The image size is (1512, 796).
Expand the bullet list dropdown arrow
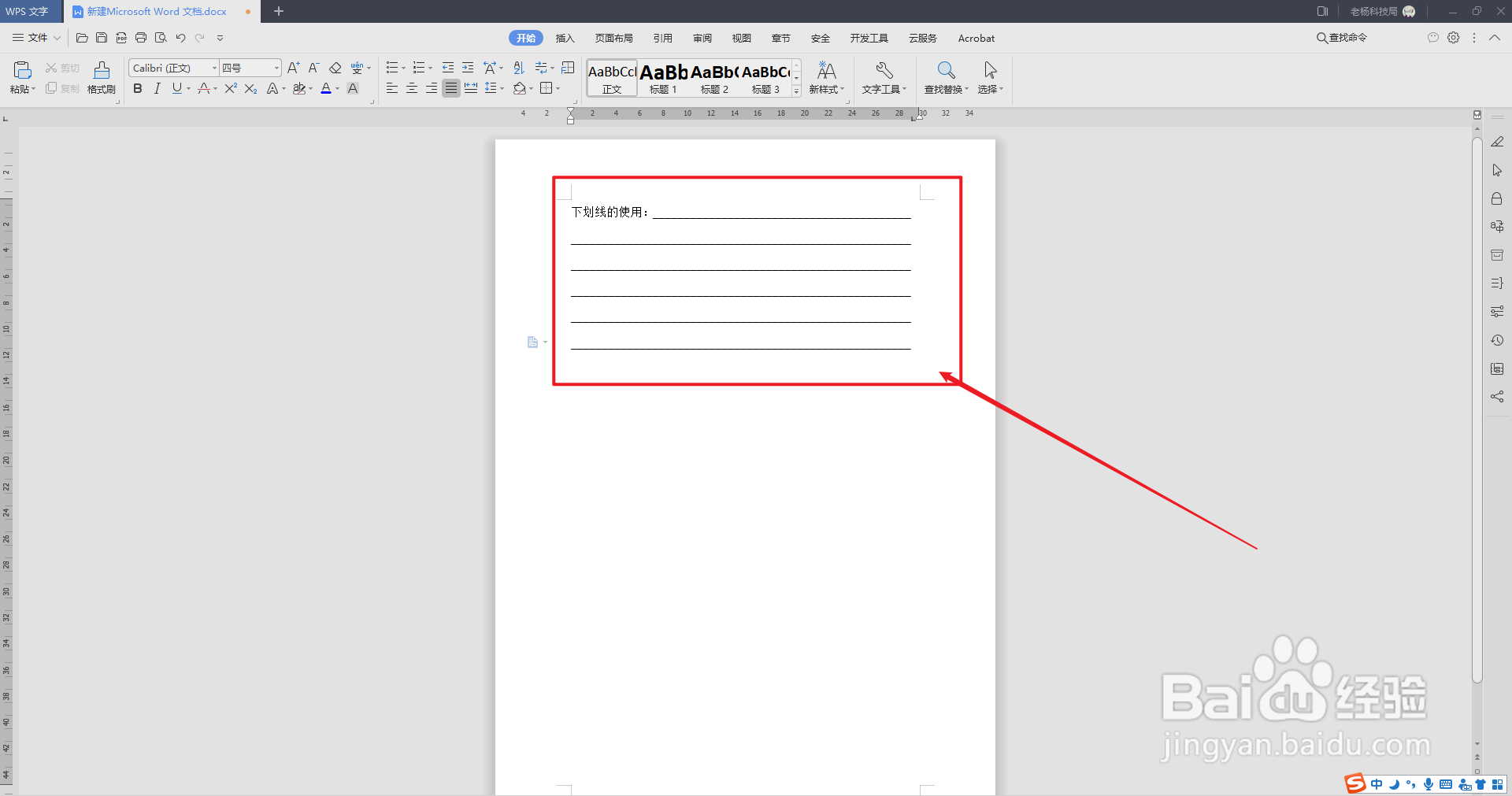[403, 68]
